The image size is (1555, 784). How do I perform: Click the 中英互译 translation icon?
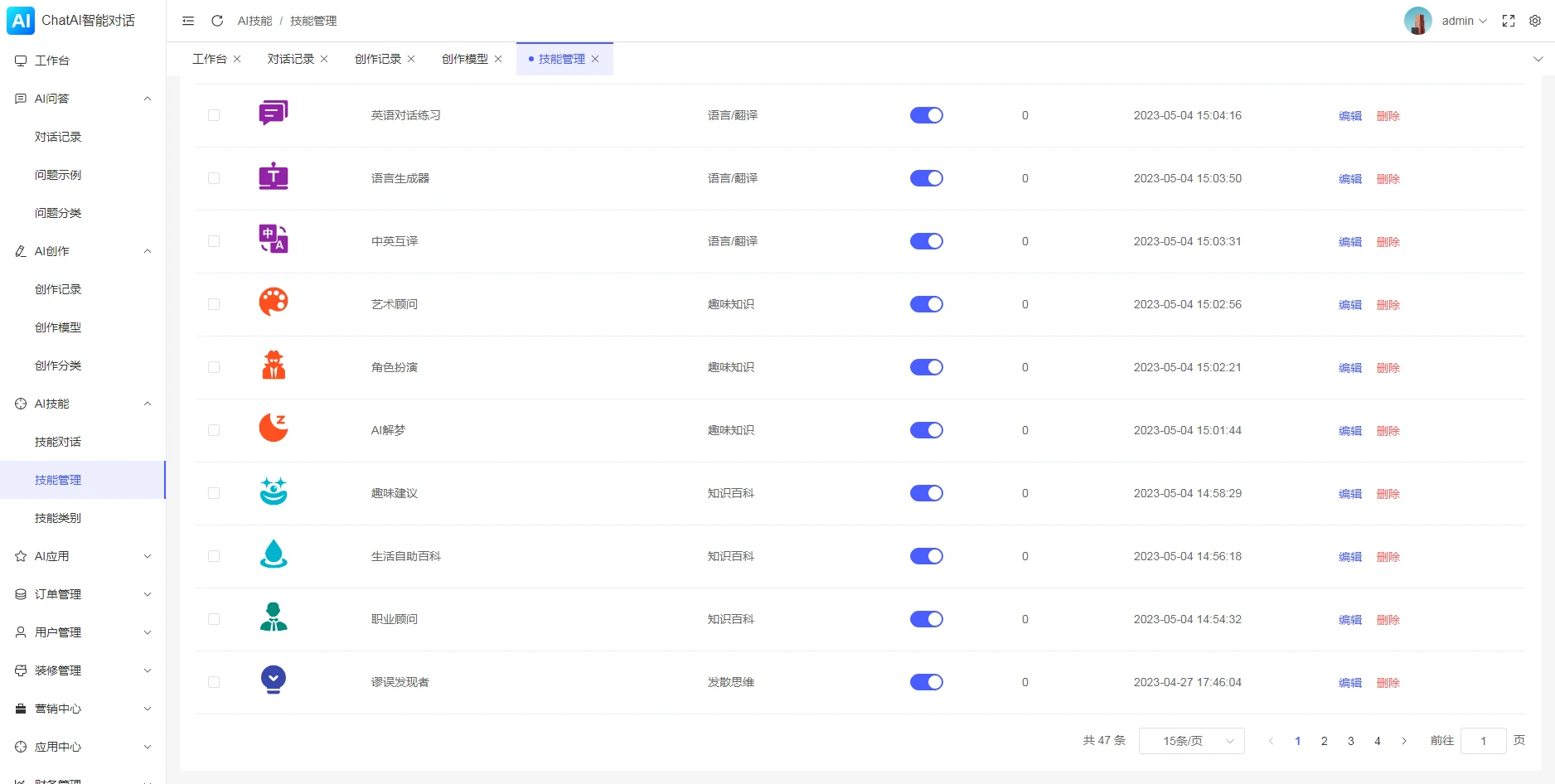tap(273, 240)
